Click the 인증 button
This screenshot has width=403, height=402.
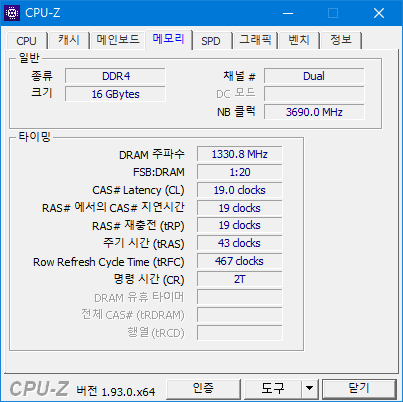click(203, 388)
